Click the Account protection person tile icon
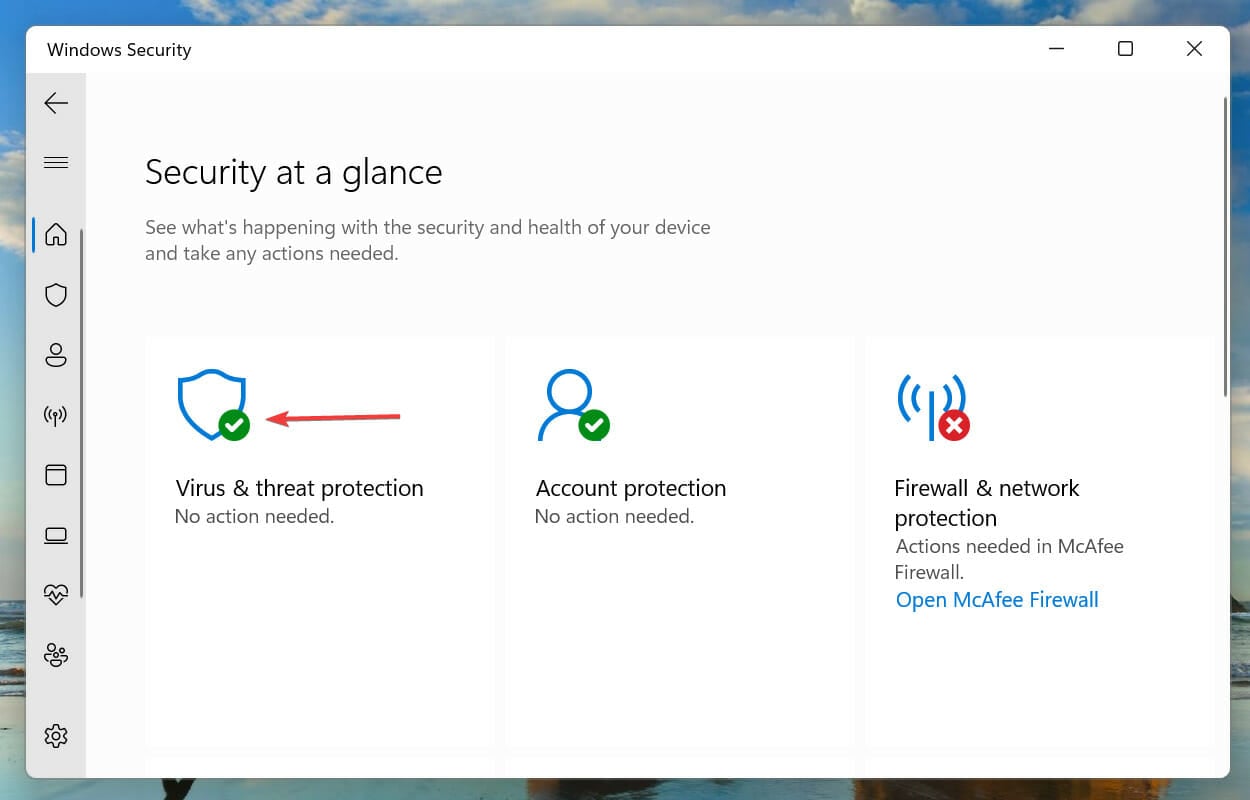 pyautogui.click(x=573, y=405)
